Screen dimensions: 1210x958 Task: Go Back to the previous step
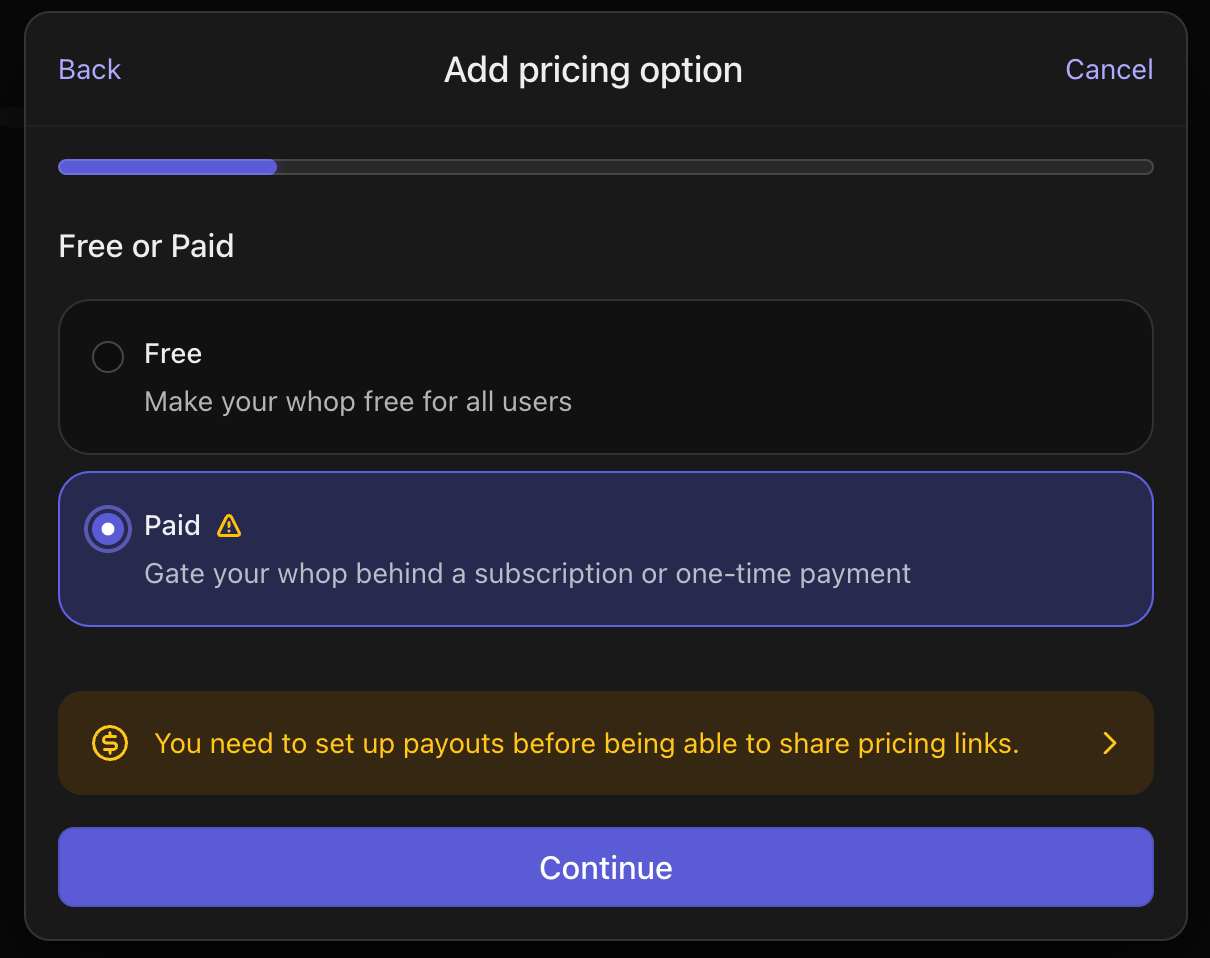point(88,69)
